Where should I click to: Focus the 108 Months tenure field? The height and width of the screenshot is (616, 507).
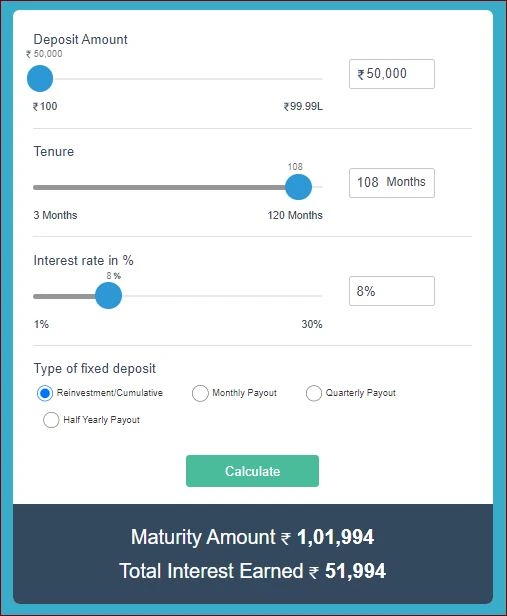[392, 183]
